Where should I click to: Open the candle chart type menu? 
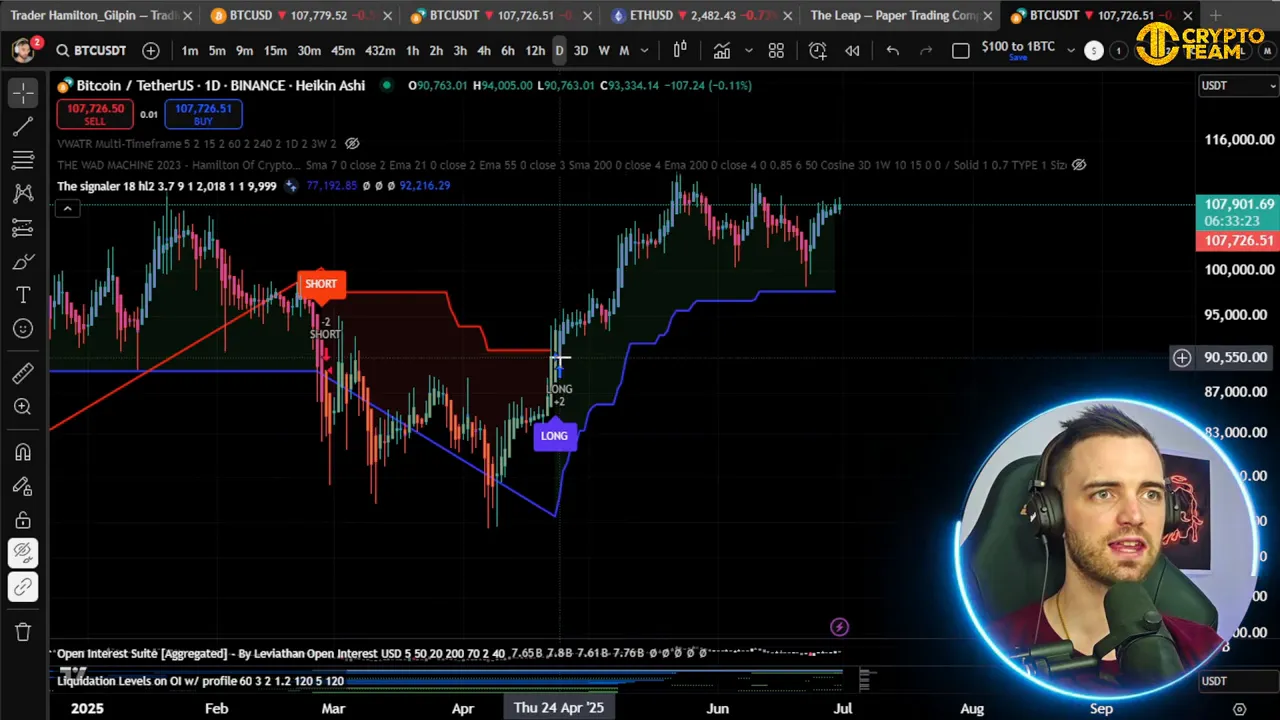click(680, 51)
